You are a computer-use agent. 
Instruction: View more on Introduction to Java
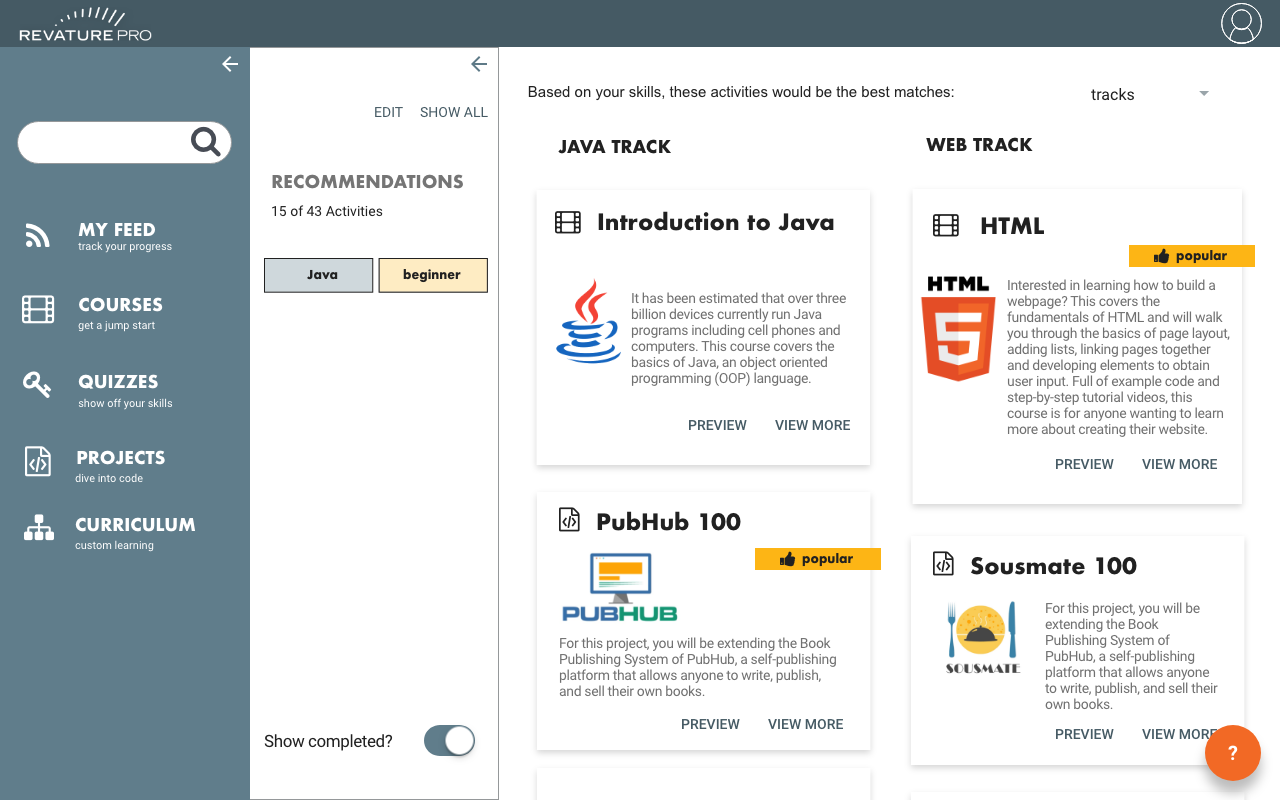point(812,425)
